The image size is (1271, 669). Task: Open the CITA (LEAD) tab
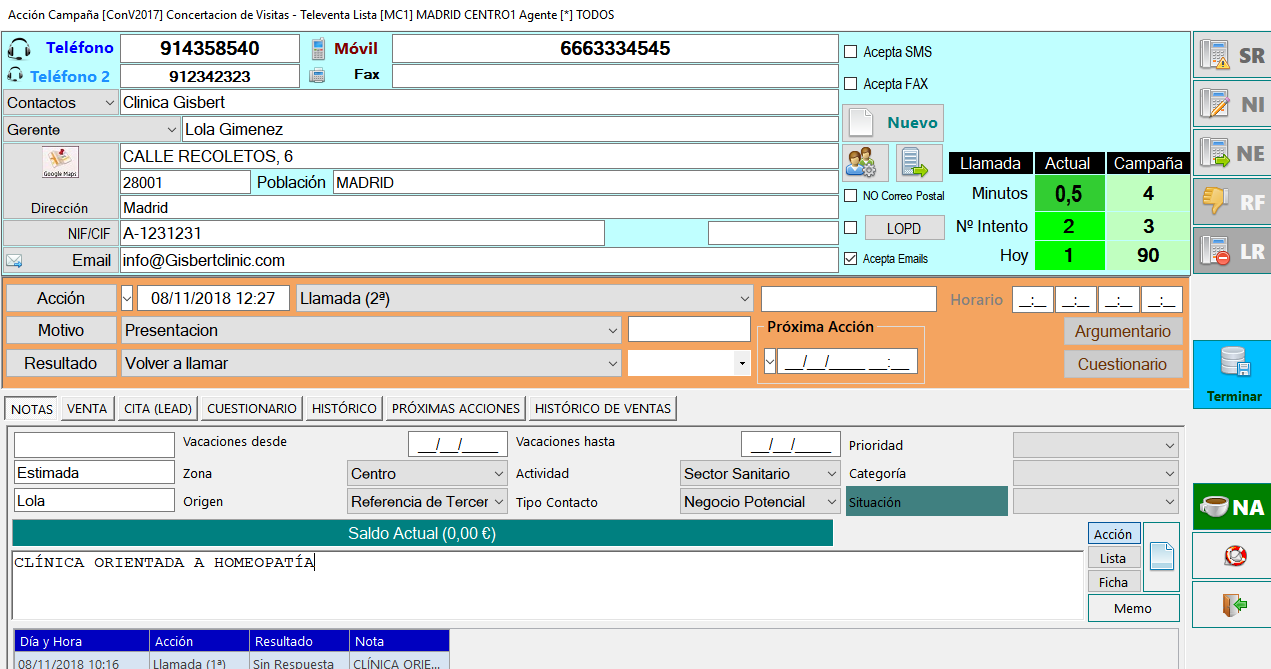coord(158,408)
